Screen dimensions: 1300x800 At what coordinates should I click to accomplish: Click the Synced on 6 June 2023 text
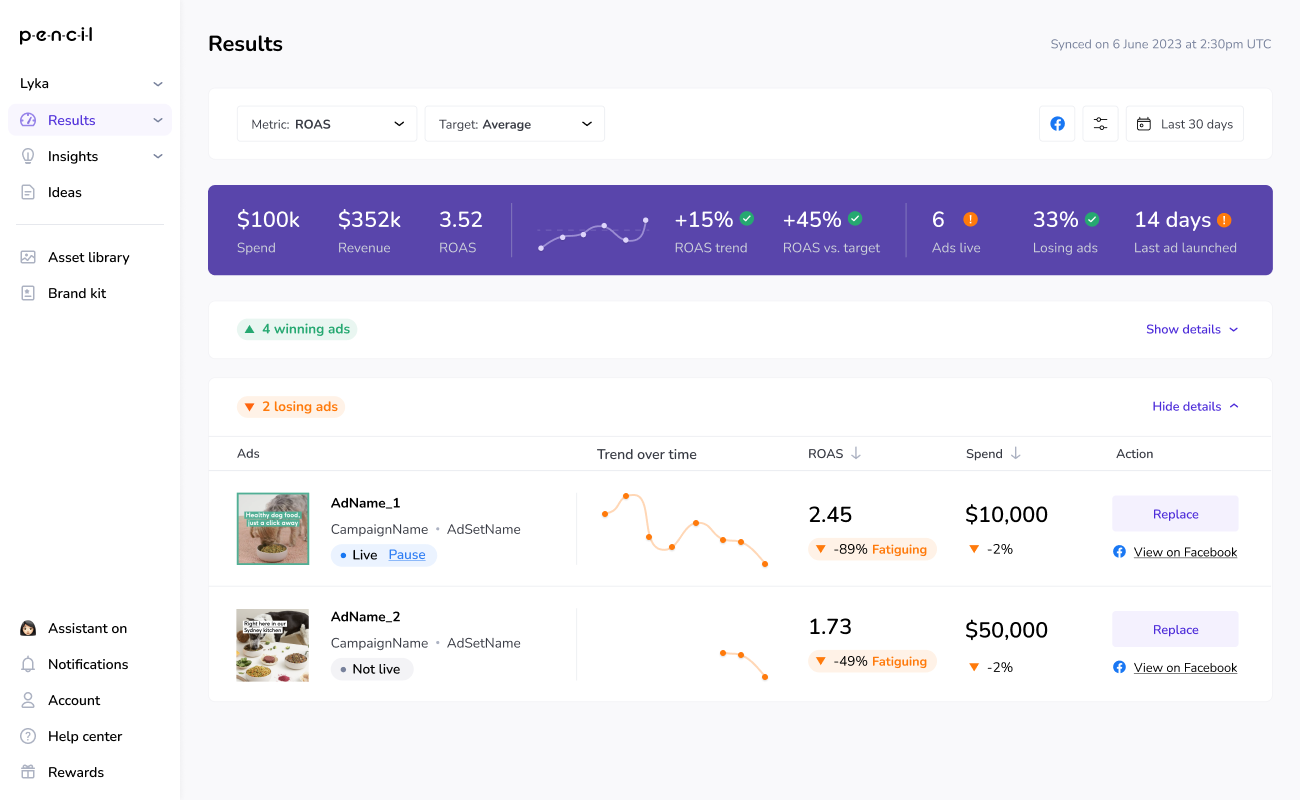pos(1161,44)
